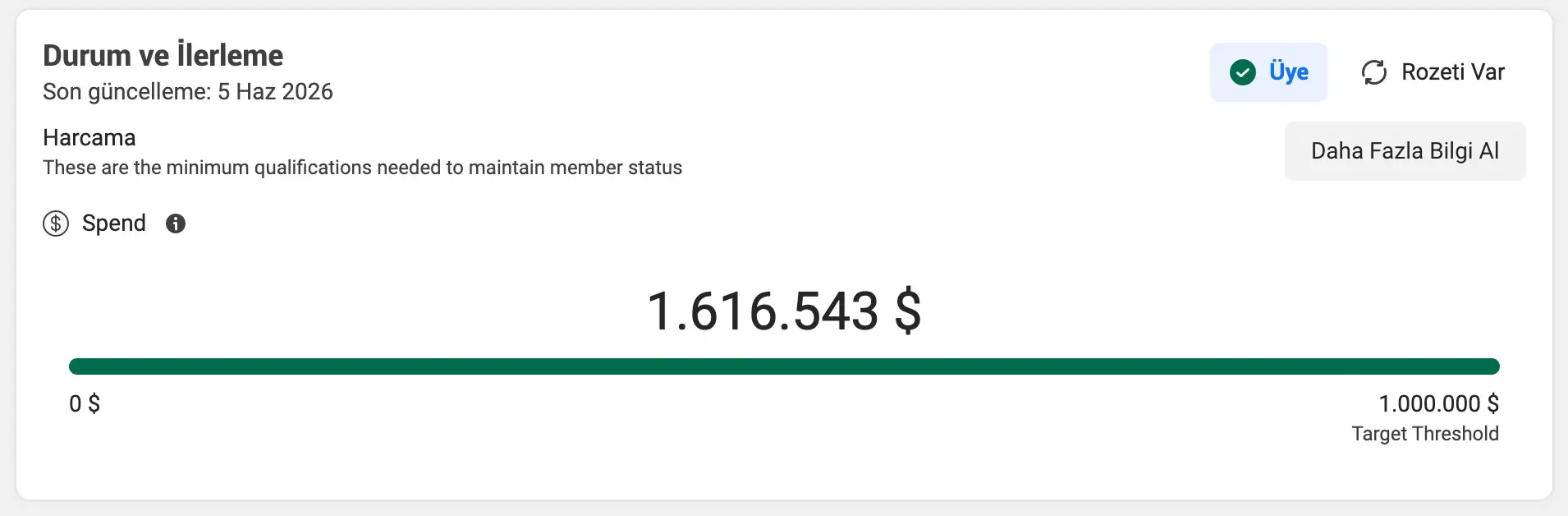The width and height of the screenshot is (1568, 516).
Task: Click the refresh arrows icon beside Rozeti Var
Action: (1374, 72)
